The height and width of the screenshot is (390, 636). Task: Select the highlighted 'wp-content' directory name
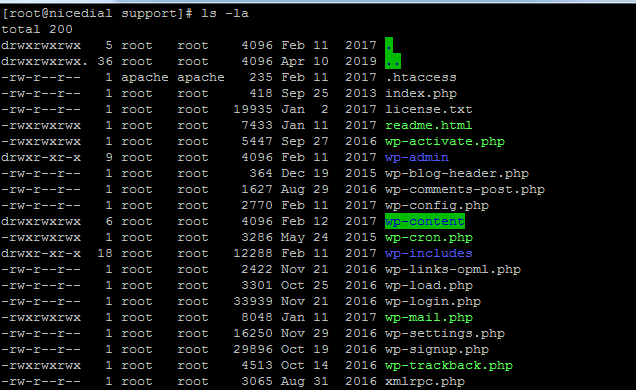[x=425, y=221]
